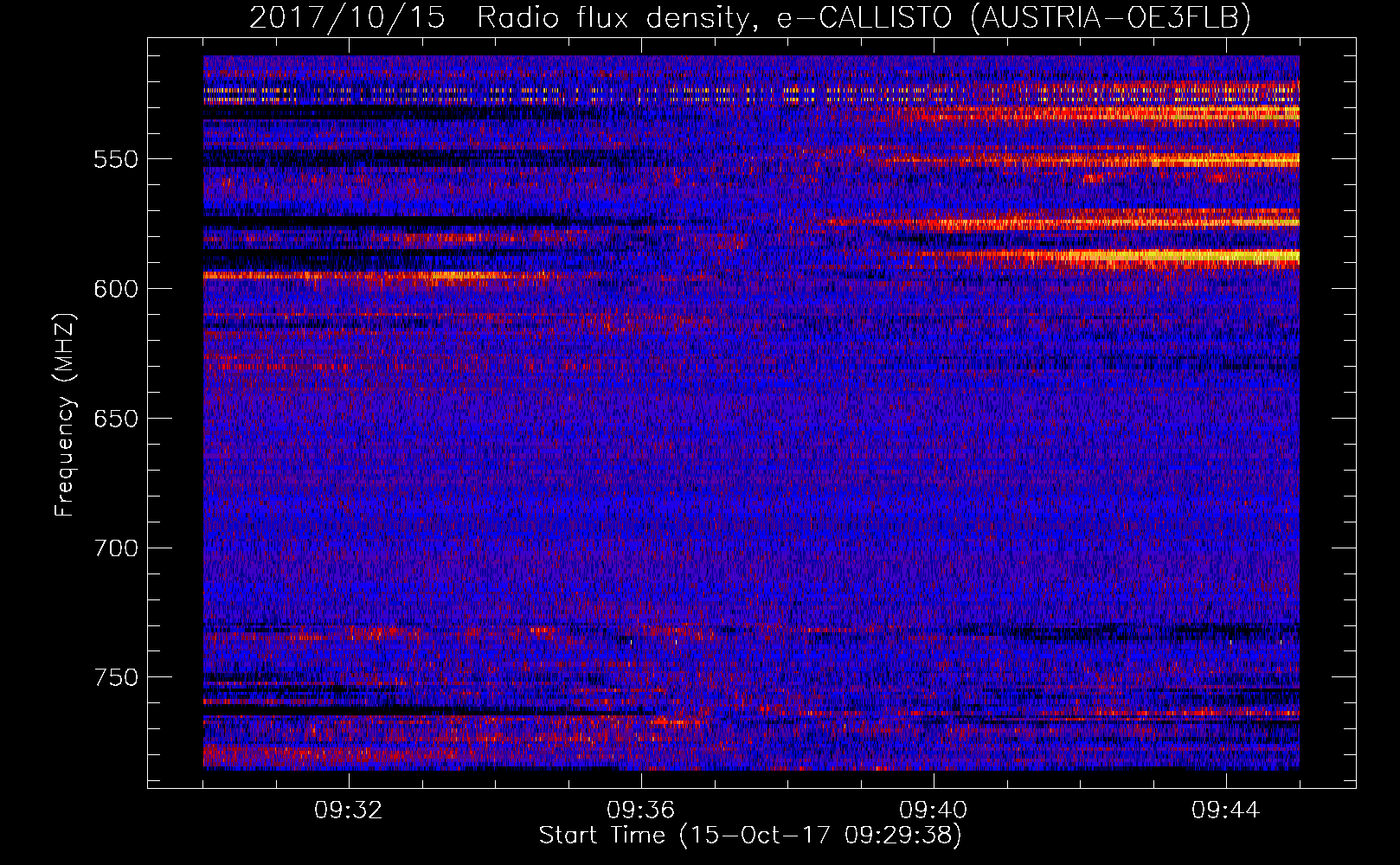Click the date '2017/10/15' in title
The image size is (1400, 865).
click(347, 18)
